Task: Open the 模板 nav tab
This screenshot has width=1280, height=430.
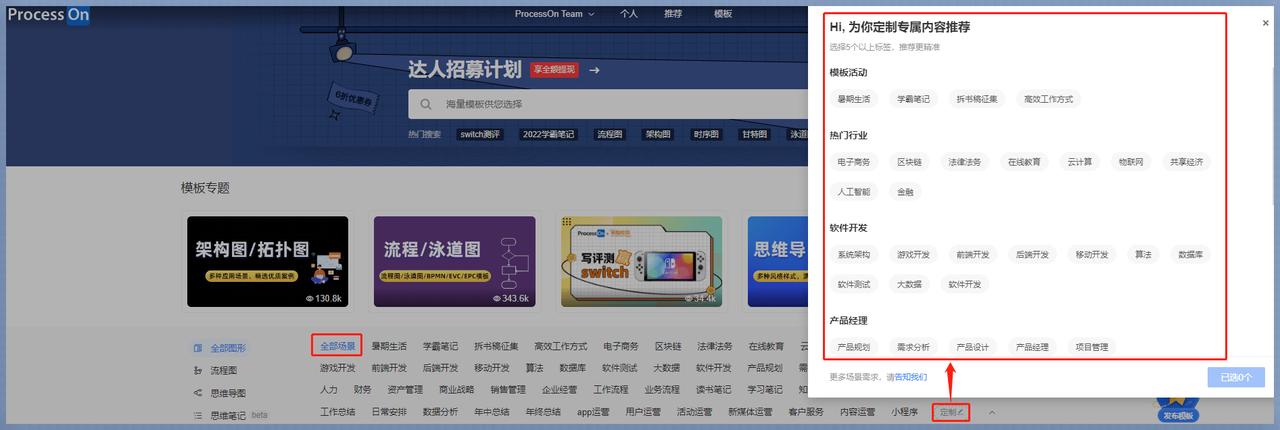Action: [x=723, y=14]
